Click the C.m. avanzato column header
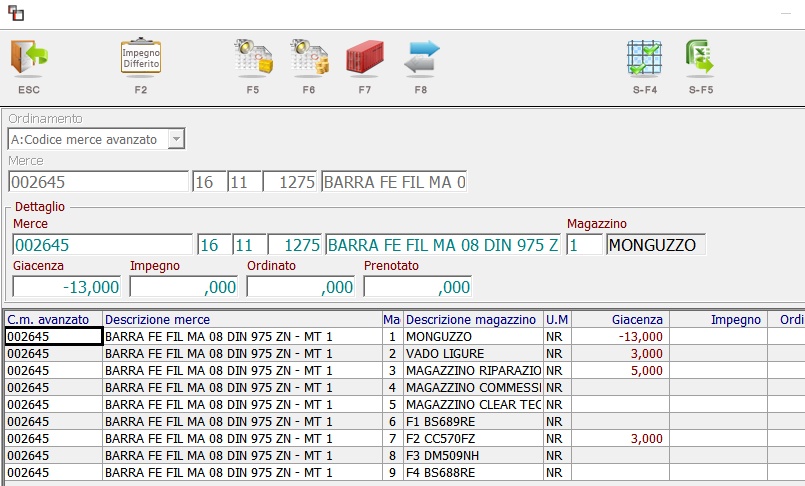 (x=54, y=320)
